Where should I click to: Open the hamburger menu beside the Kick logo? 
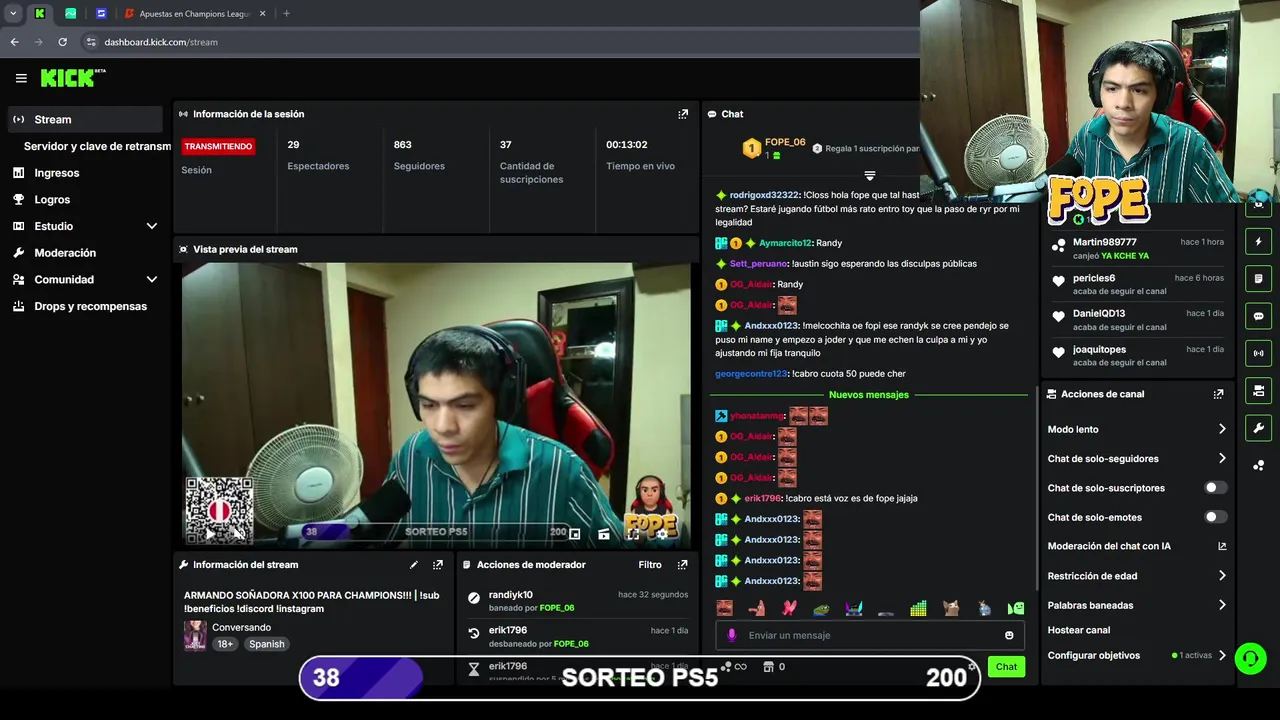coord(21,78)
